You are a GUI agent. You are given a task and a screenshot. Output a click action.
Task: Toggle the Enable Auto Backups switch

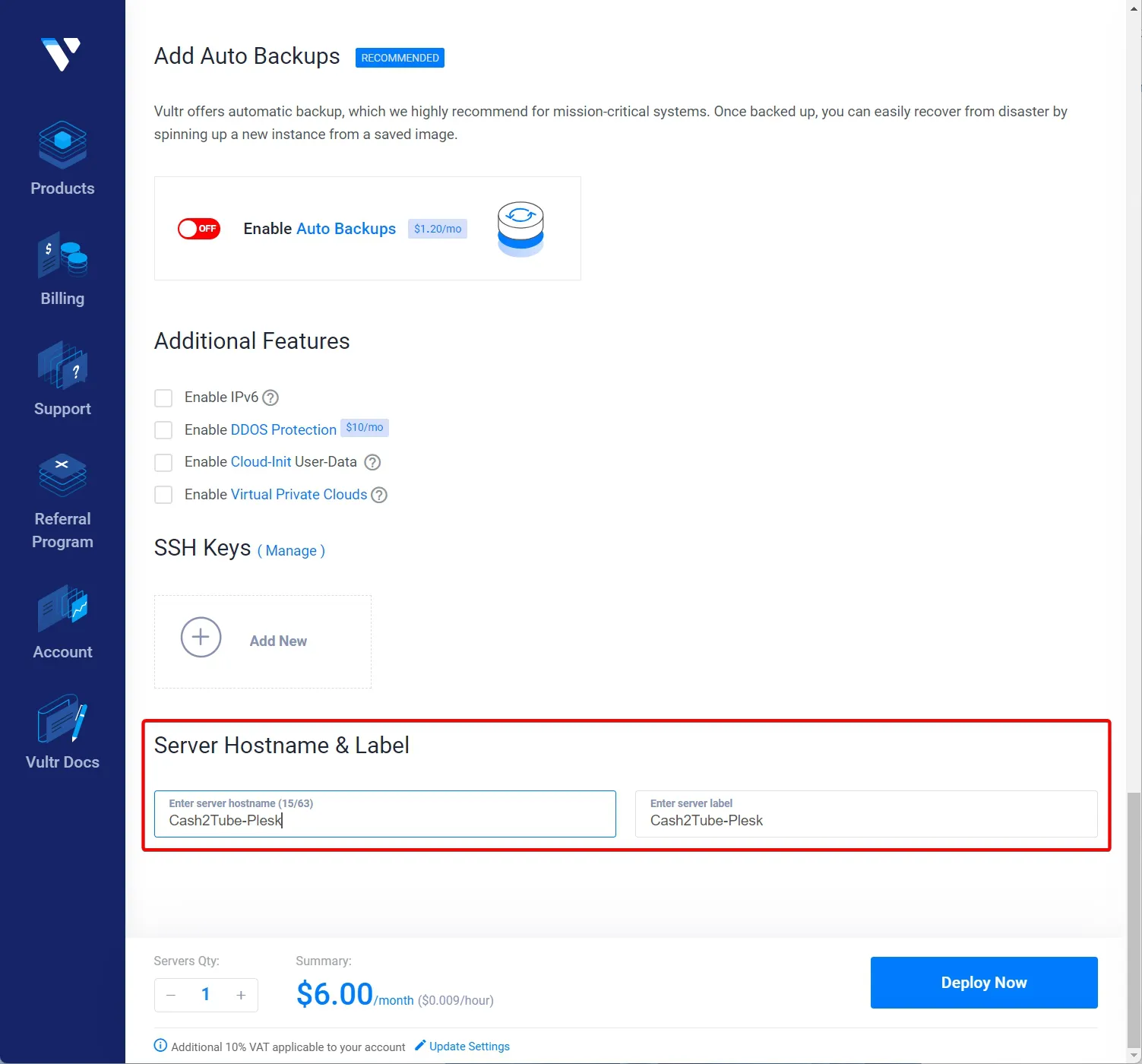click(x=199, y=229)
